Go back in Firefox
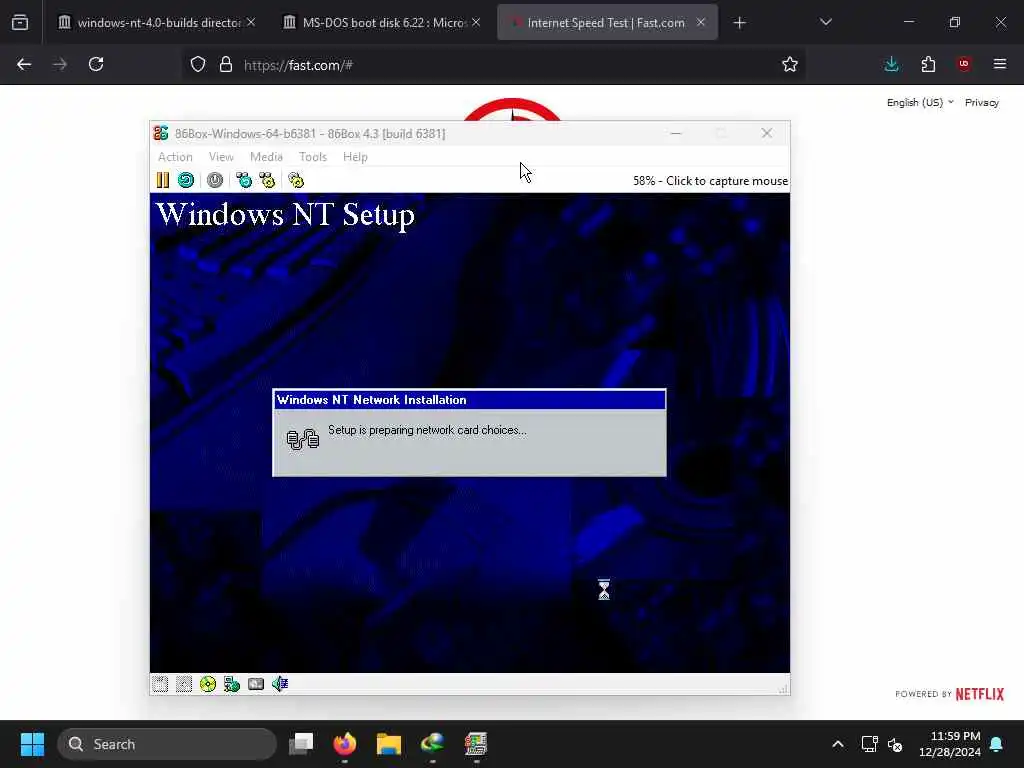Viewport: 1024px width, 768px height. coord(24,64)
